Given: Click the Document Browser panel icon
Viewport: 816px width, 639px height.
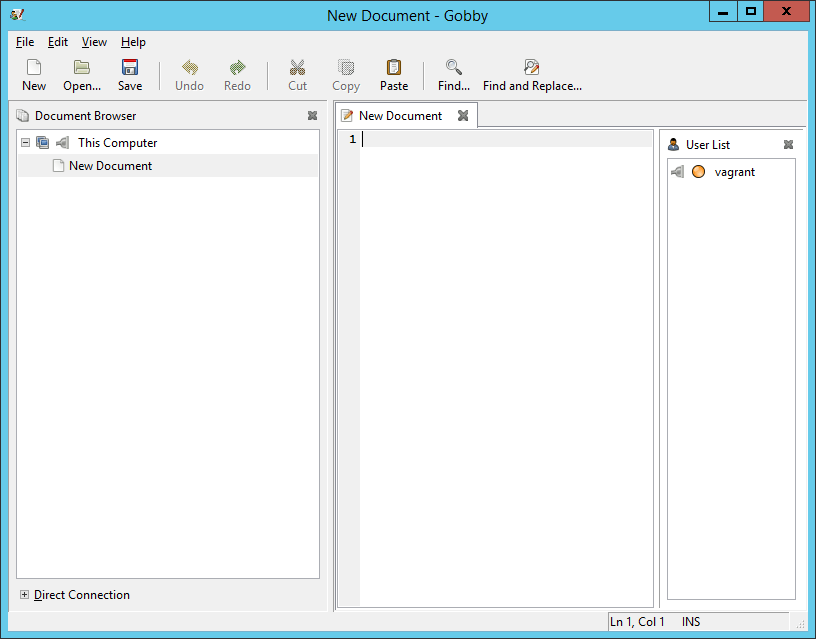Looking at the screenshot, I should click(22, 116).
